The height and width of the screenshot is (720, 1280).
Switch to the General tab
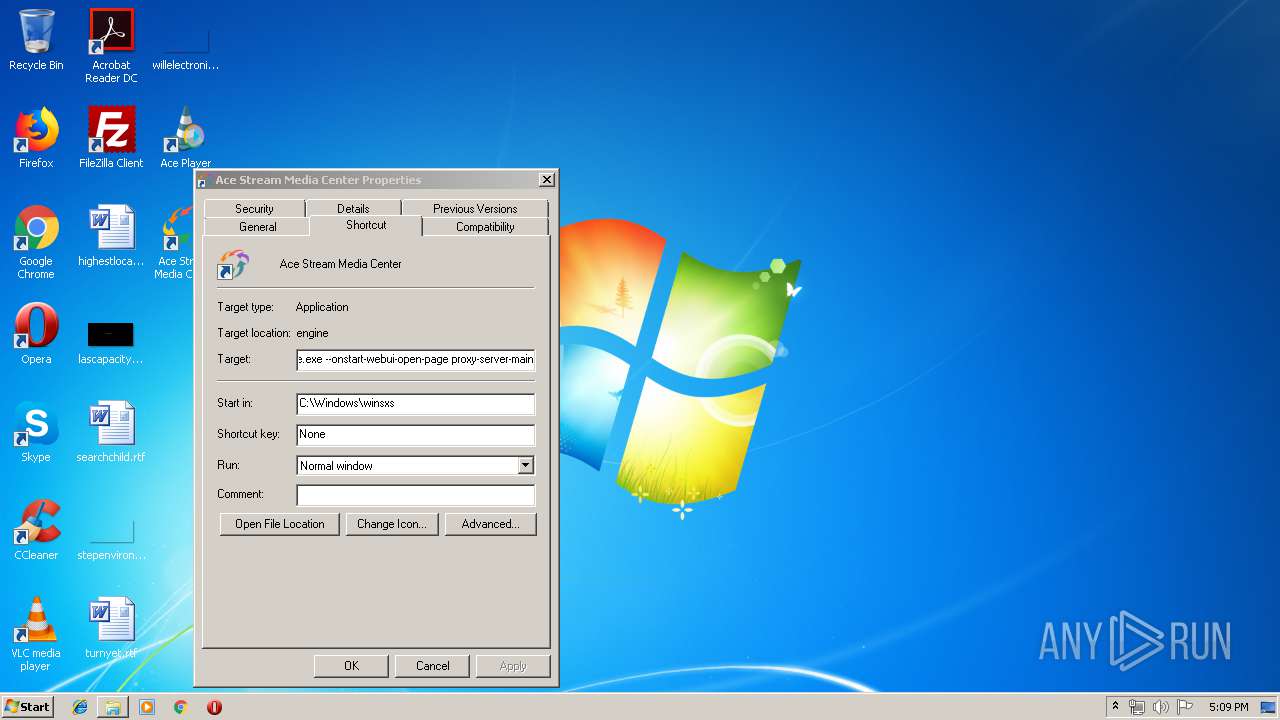(257, 227)
